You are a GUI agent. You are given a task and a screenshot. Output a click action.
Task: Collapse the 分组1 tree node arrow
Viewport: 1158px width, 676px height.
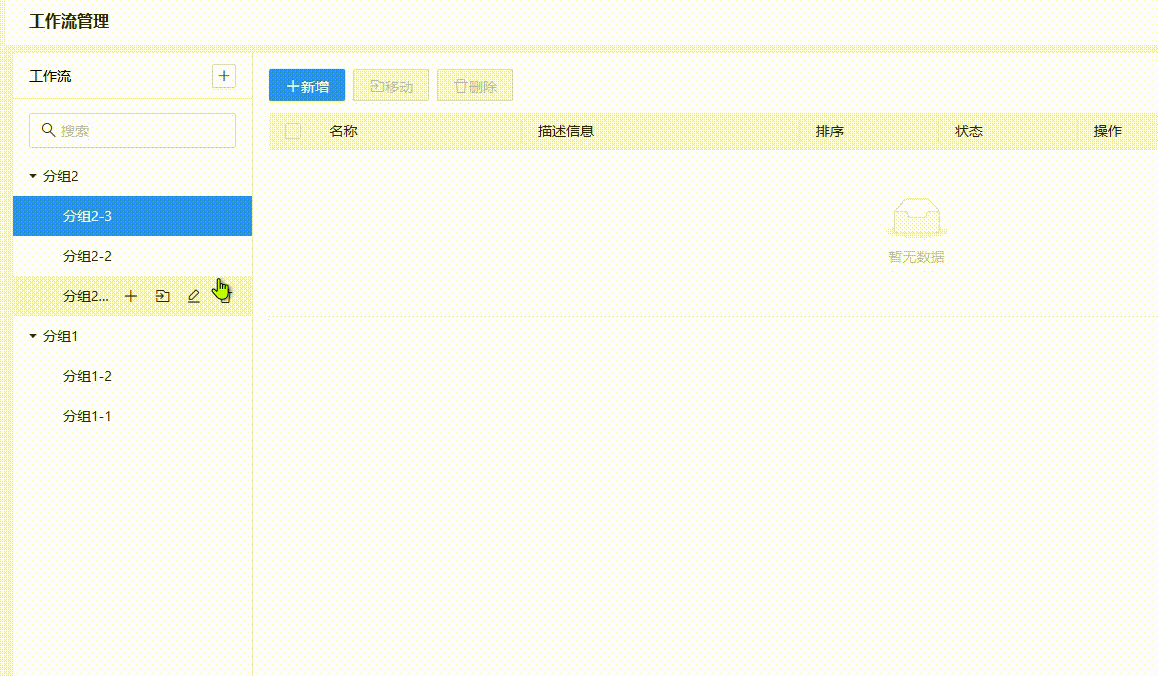tap(33, 336)
